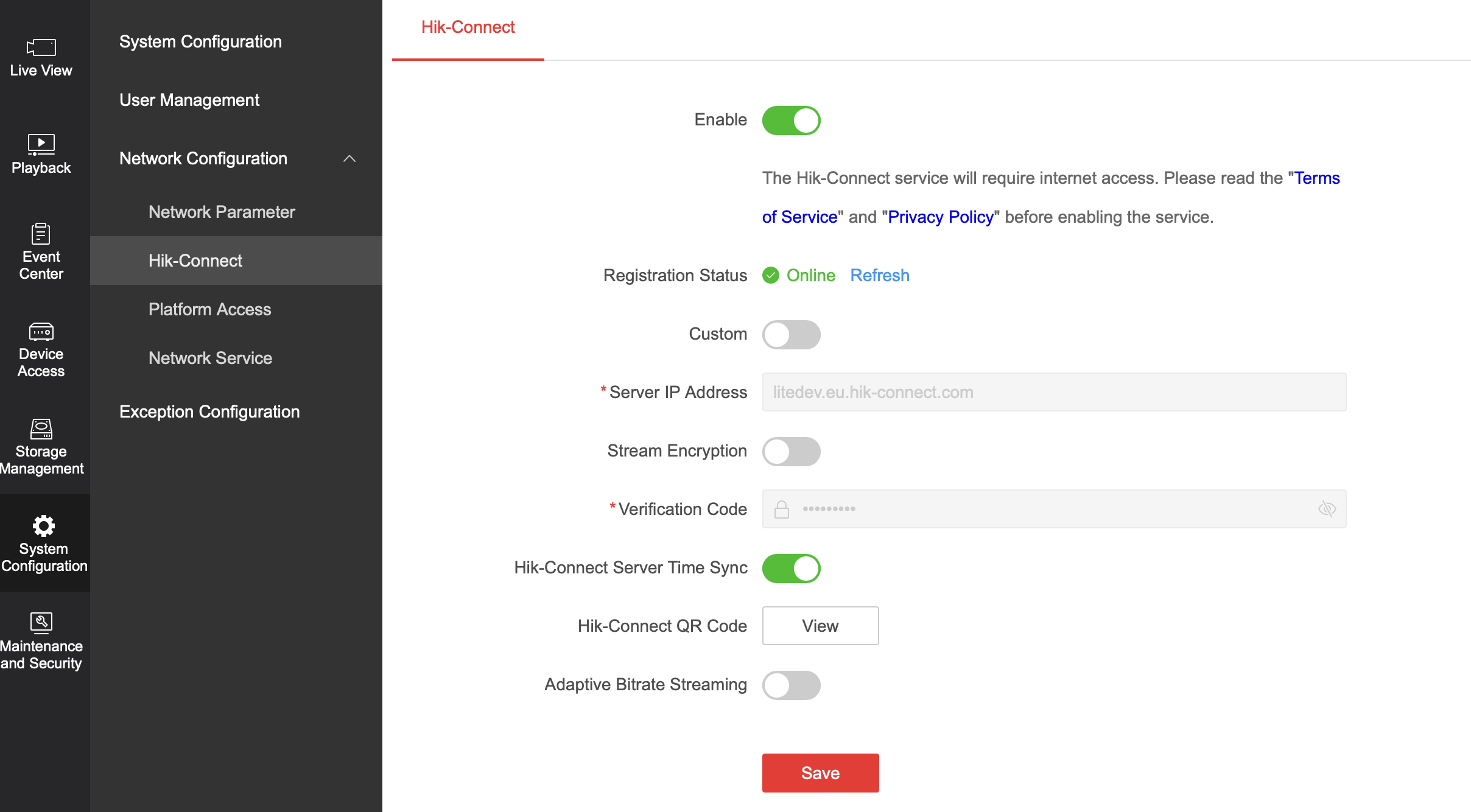This screenshot has height=812, width=1471.
Task: Select System Configuration gear icon
Action: (44, 525)
